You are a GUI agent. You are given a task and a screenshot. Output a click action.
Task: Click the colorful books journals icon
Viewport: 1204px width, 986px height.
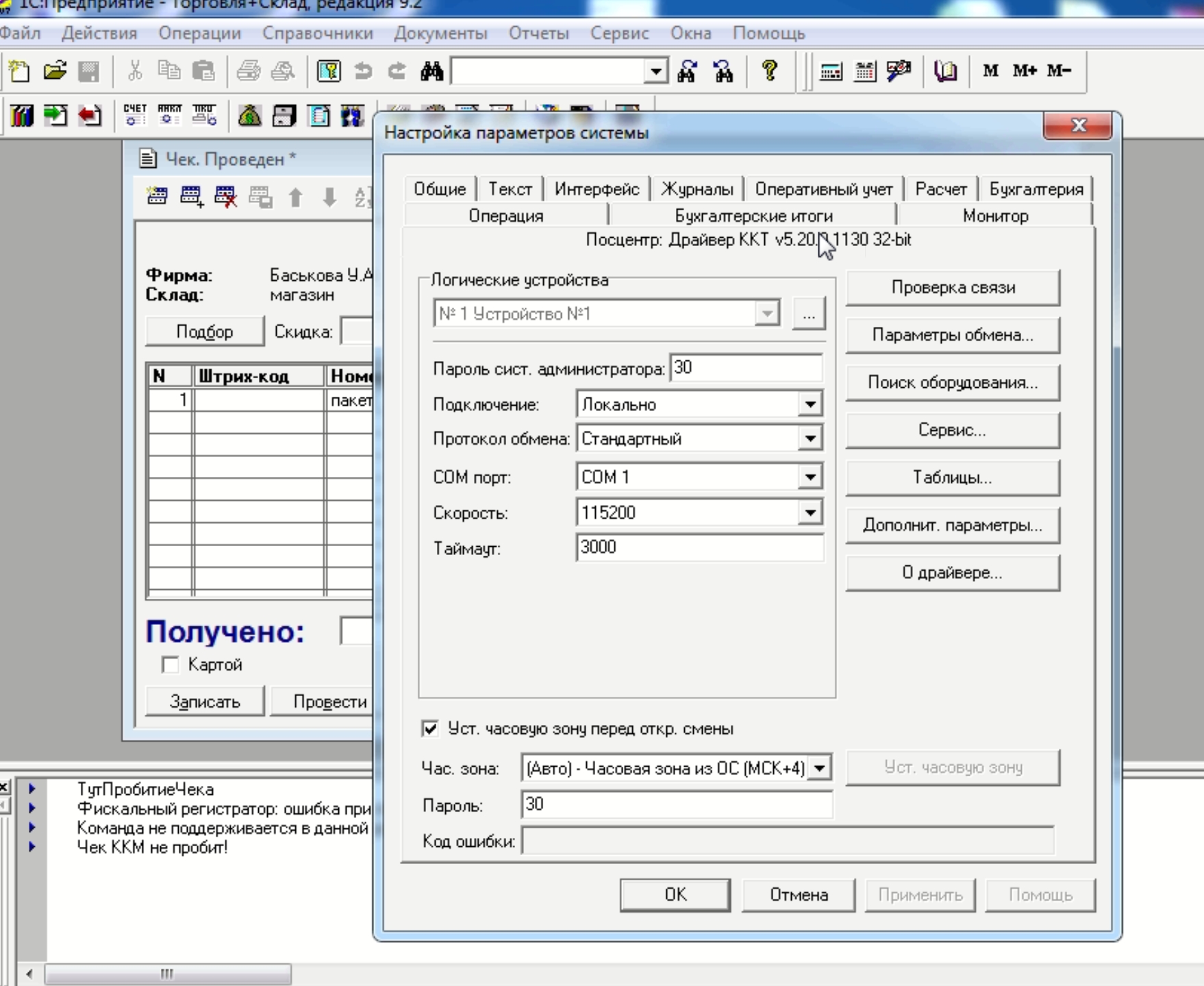21,116
